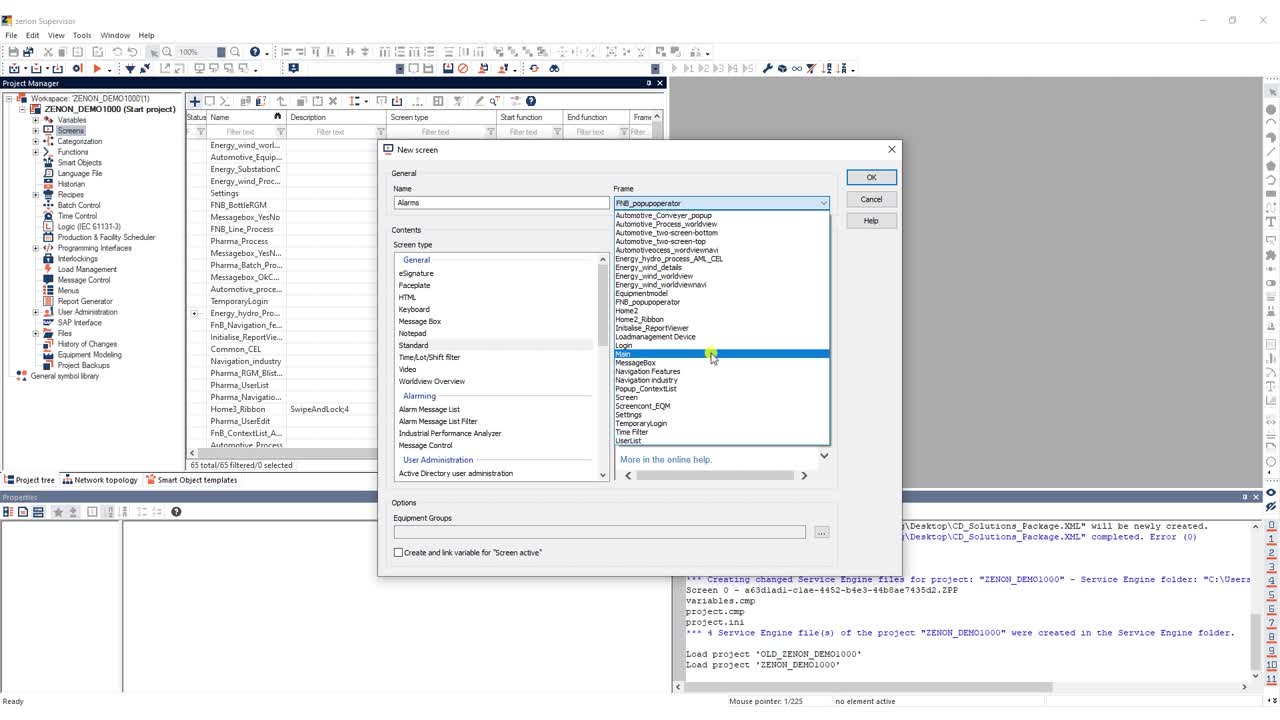The width and height of the screenshot is (1280, 720).
Task: Click the OK button in New screen dialog
Action: (x=871, y=177)
